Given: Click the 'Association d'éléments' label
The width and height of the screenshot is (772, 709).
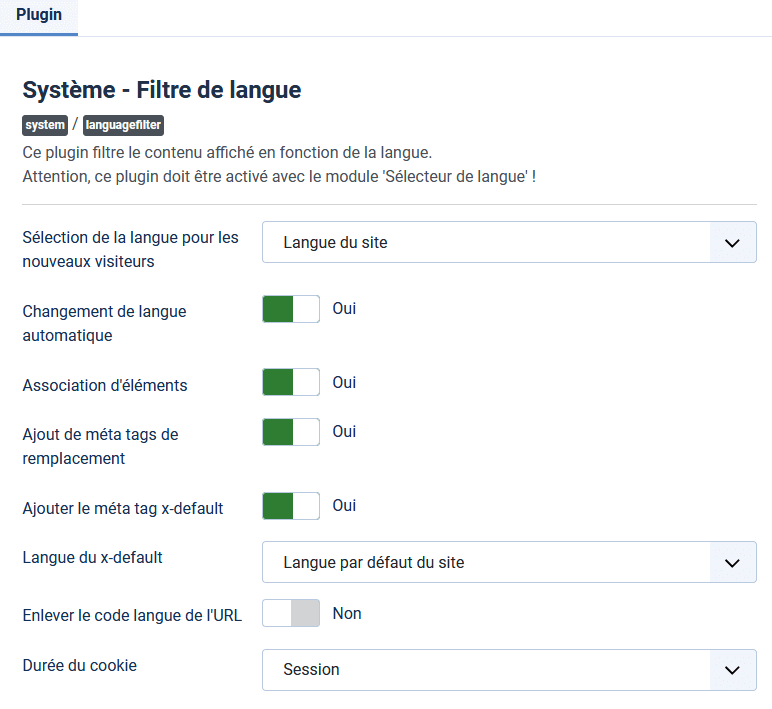Looking at the screenshot, I should [105, 385].
